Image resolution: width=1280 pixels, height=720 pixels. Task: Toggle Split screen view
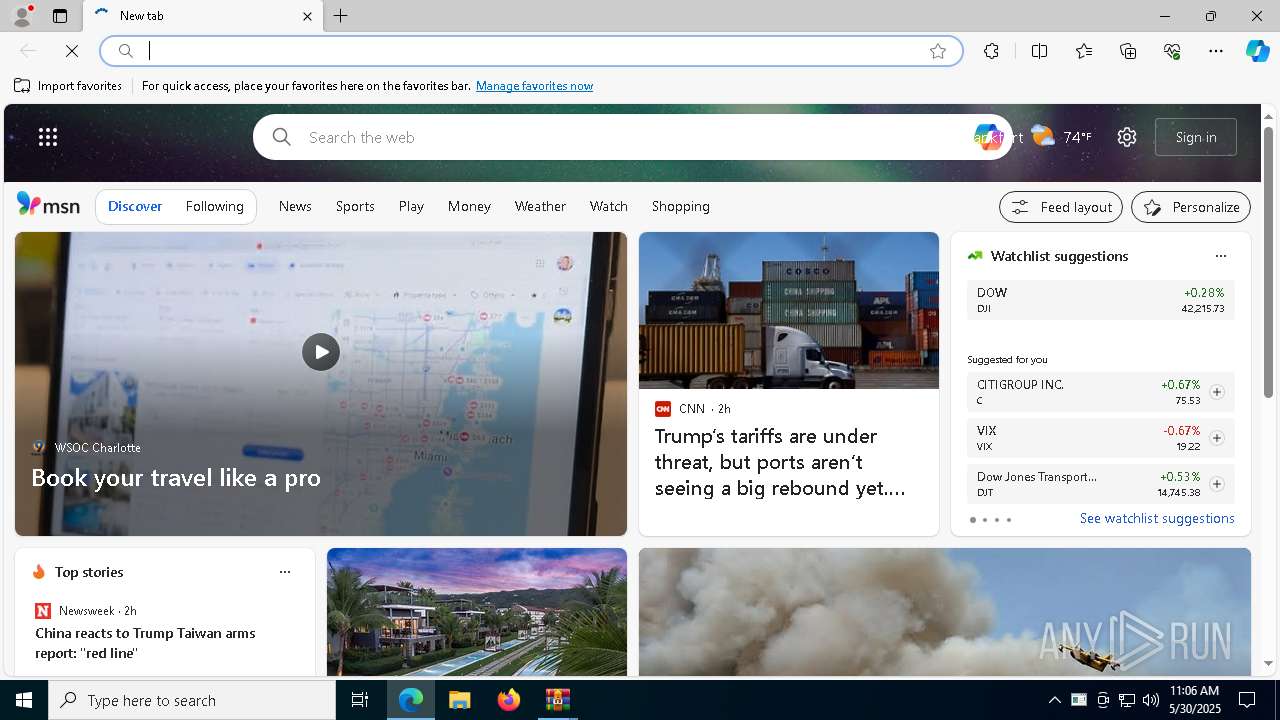click(1039, 51)
